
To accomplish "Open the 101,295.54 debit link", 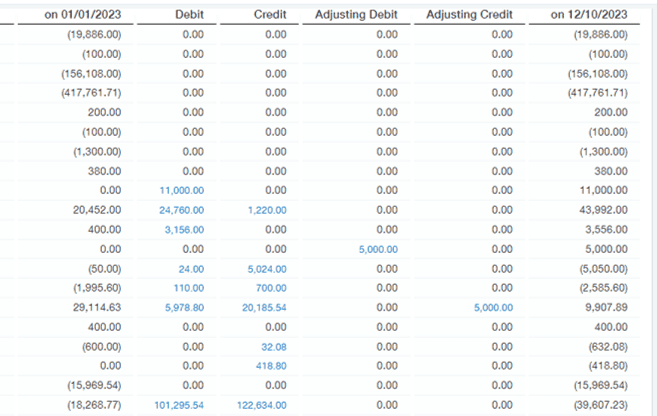I will [x=179, y=406].
